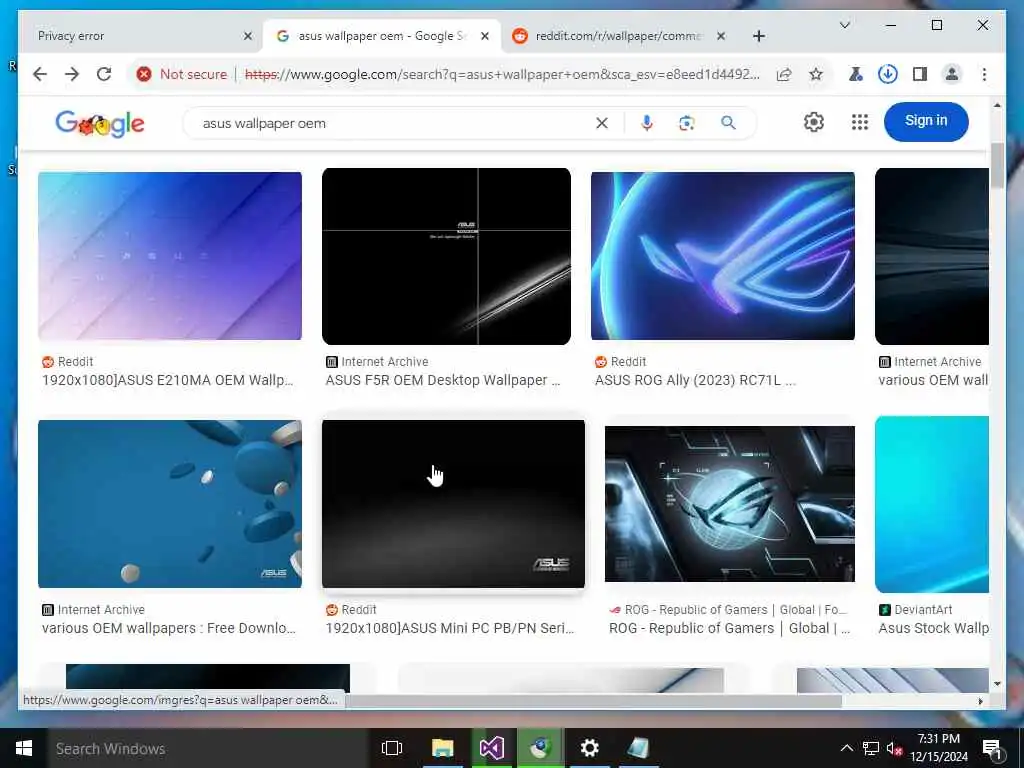The width and height of the screenshot is (1024, 768).
Task: Open ASUS ROG Ally (2023) RC71L link
Action: (x=695, y=380)
